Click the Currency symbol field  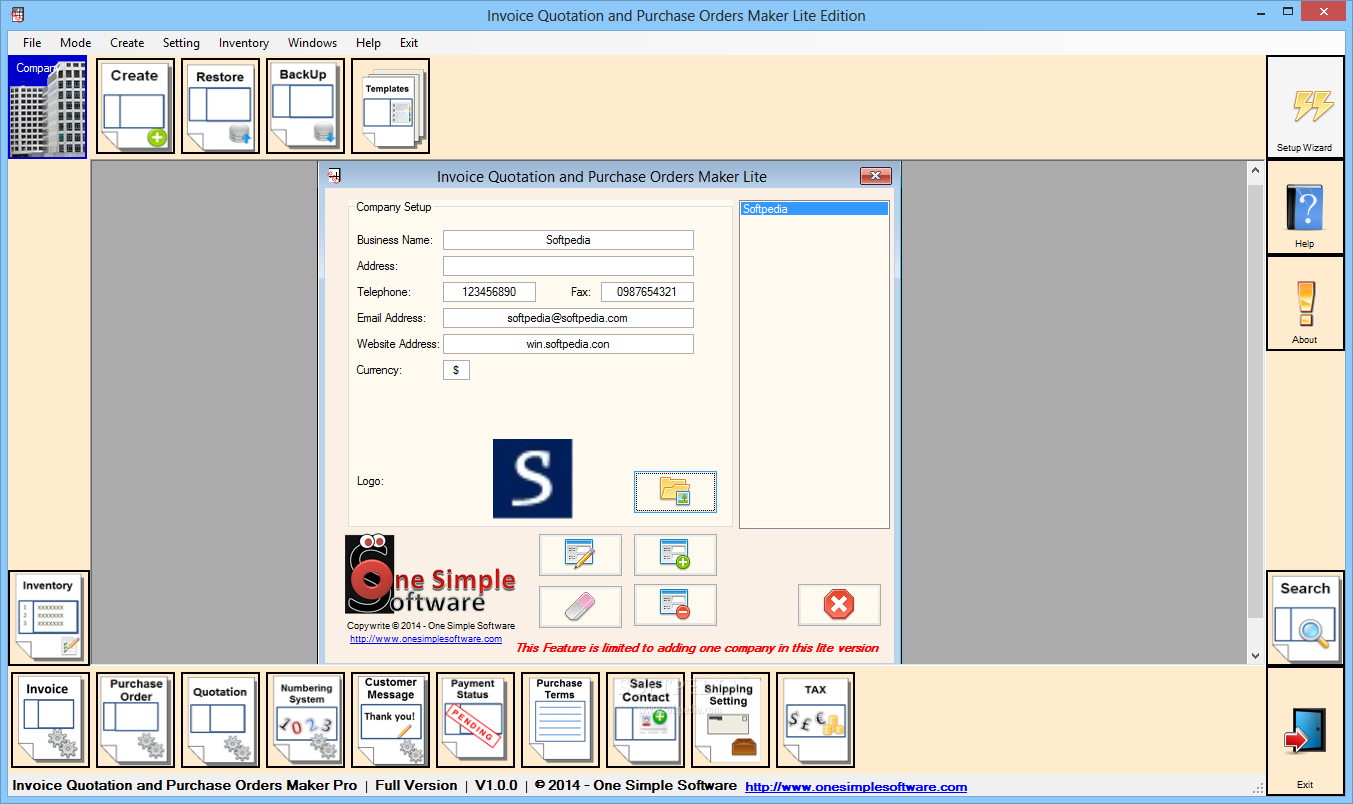click(x=456, y=370)
